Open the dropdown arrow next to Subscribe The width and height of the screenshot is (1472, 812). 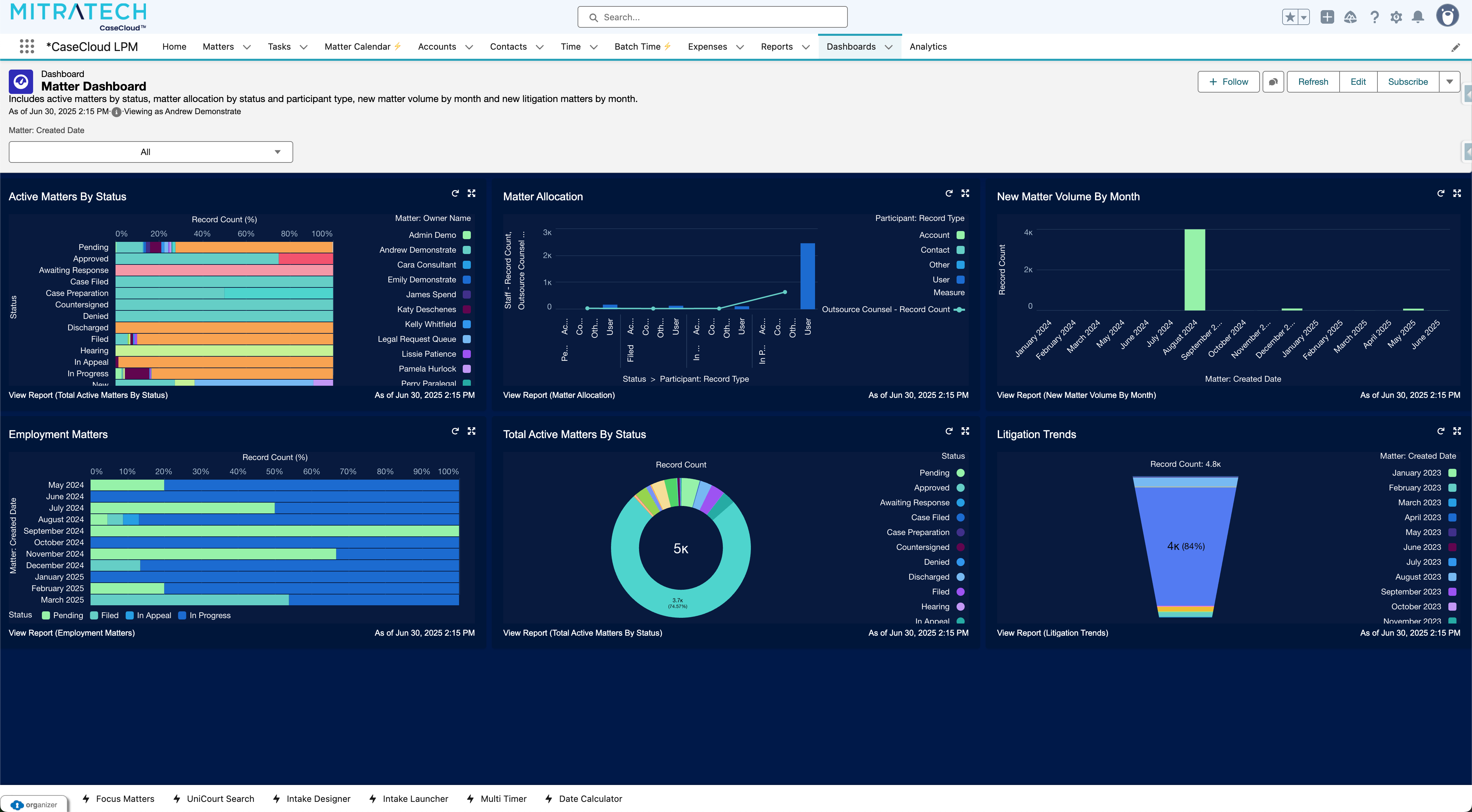(1449, 82)
